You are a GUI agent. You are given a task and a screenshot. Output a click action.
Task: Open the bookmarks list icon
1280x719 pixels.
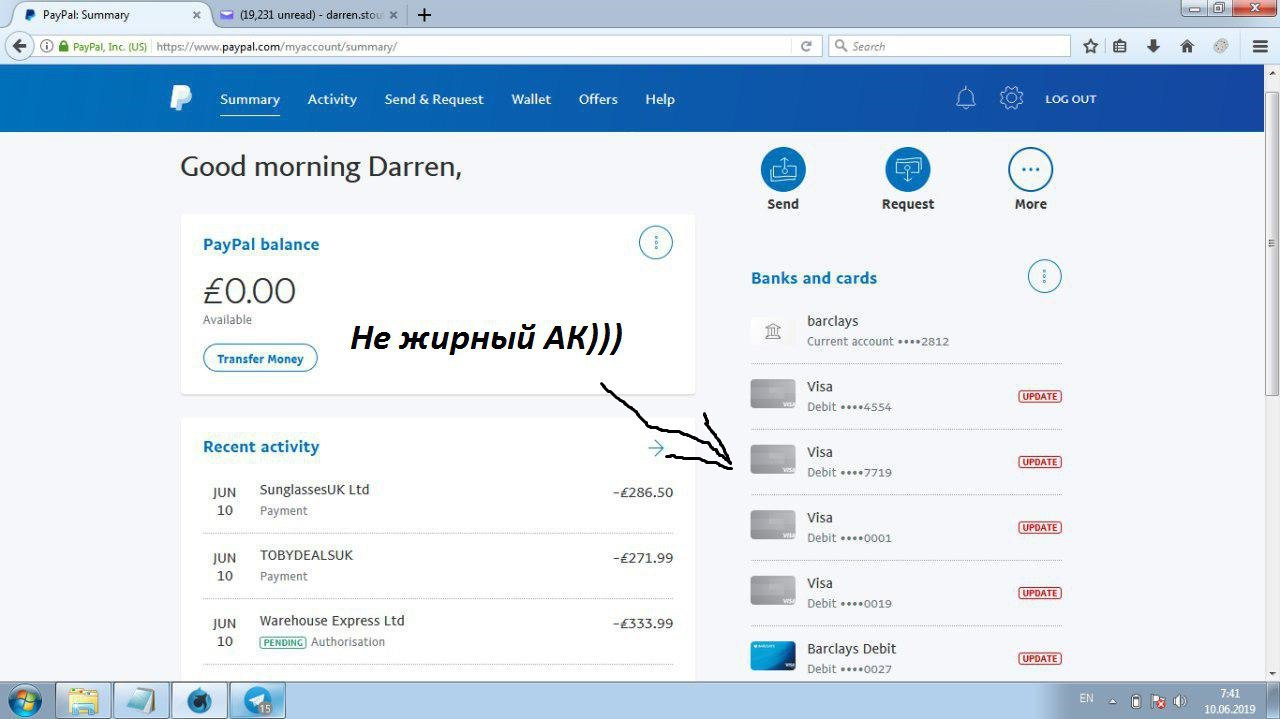[x=1120, y=46]
